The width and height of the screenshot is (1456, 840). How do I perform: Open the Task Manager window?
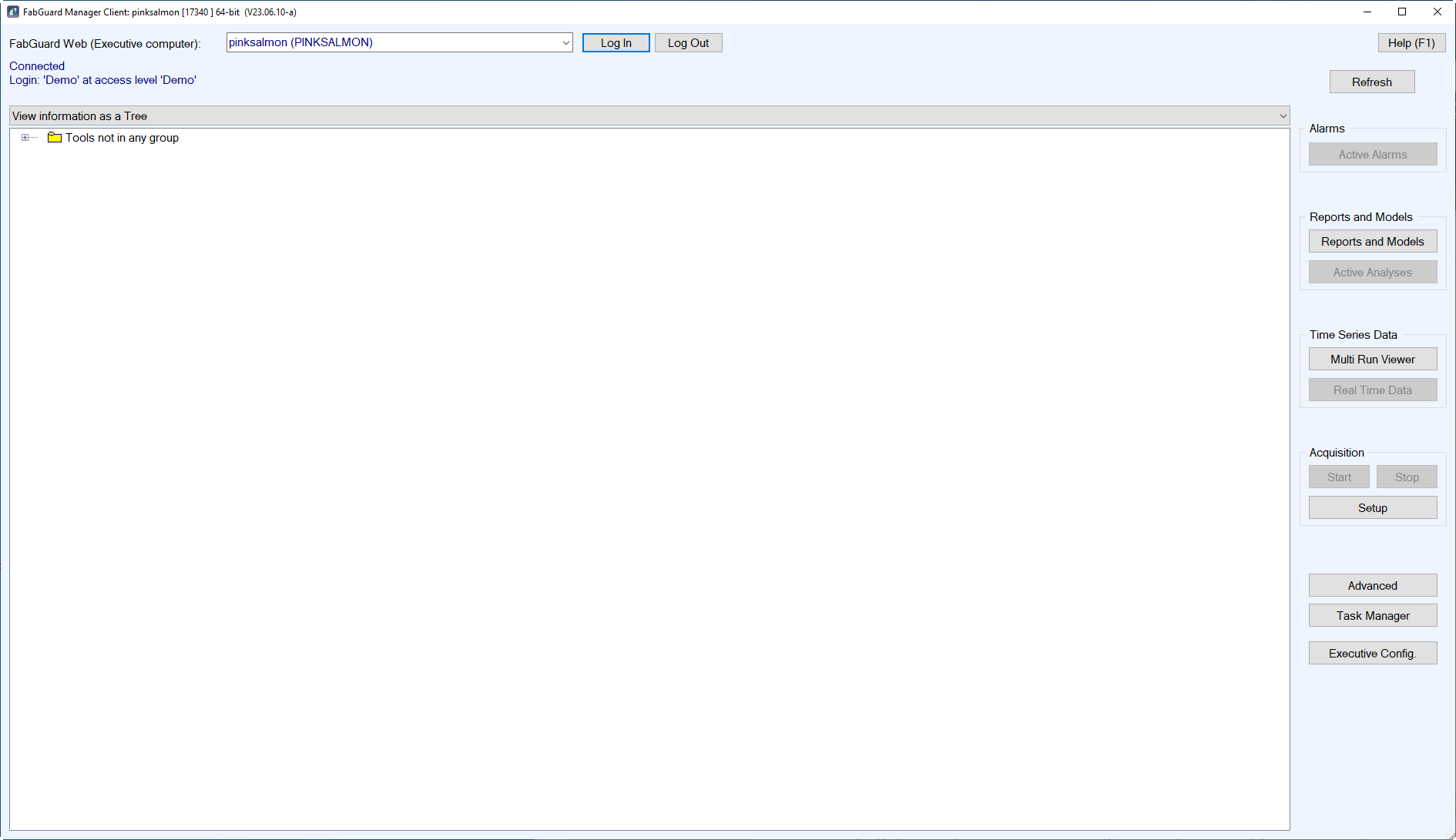click(x=1372, y=615)
